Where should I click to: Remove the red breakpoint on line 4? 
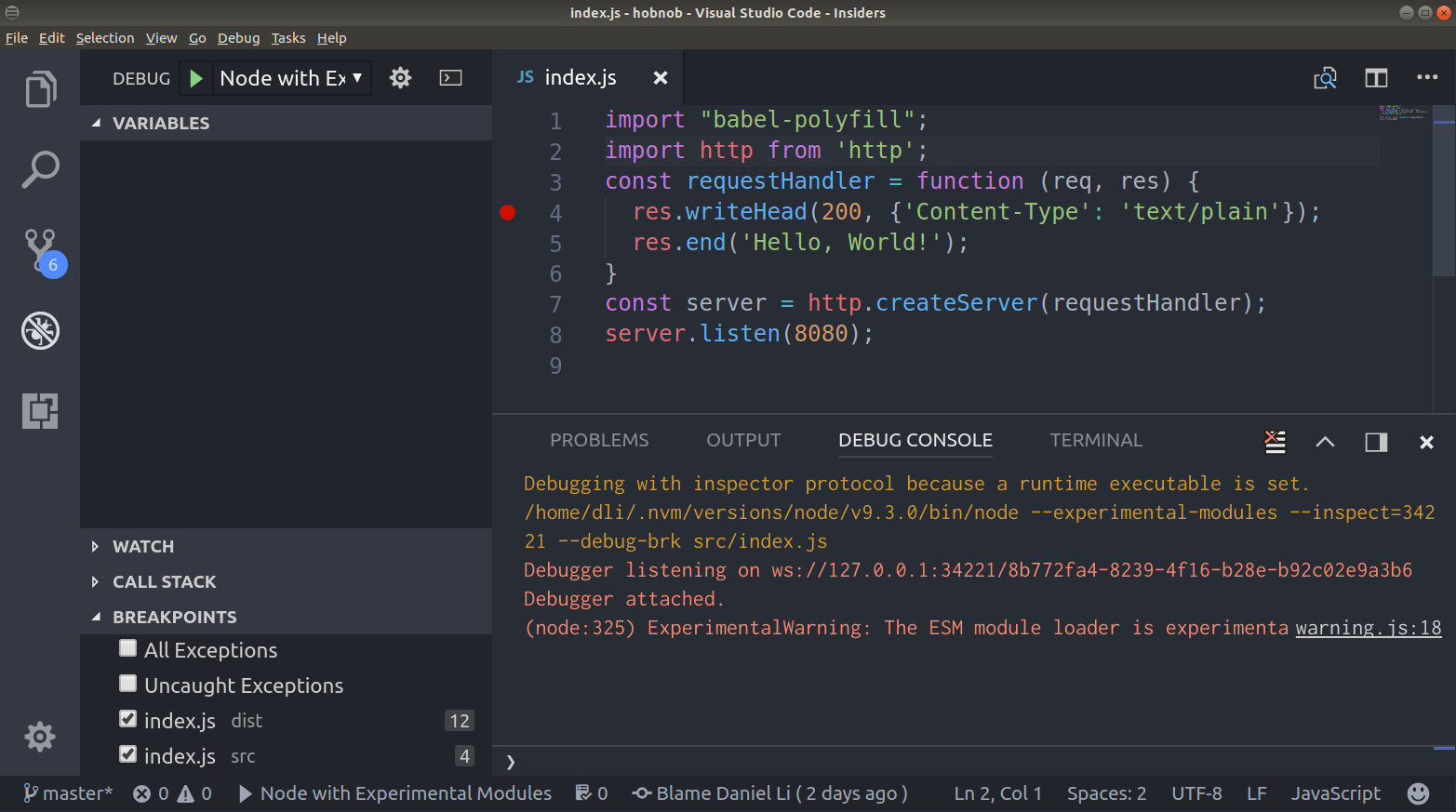point(507,213)
